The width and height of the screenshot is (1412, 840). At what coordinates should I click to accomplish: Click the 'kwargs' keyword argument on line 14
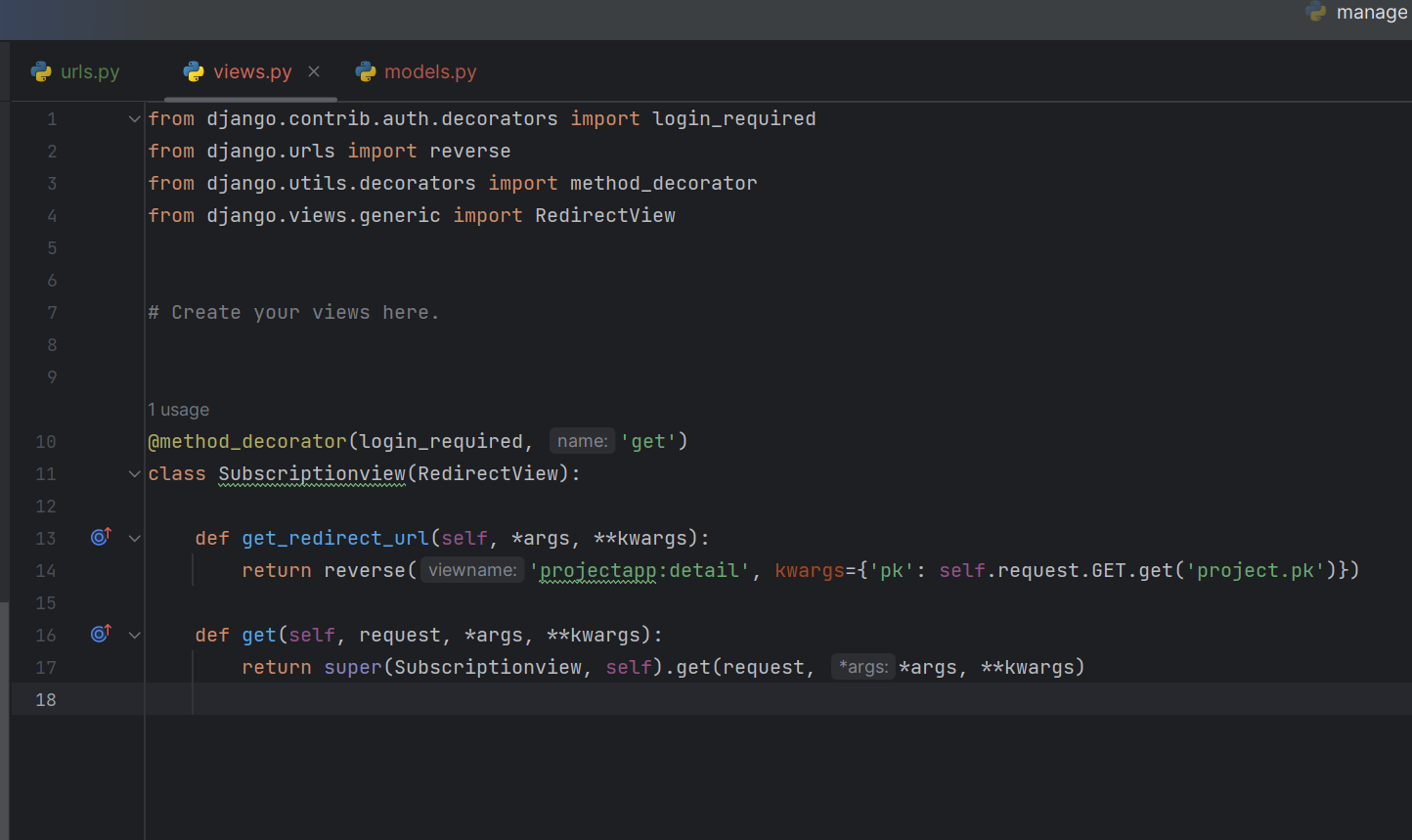(810, 571)
